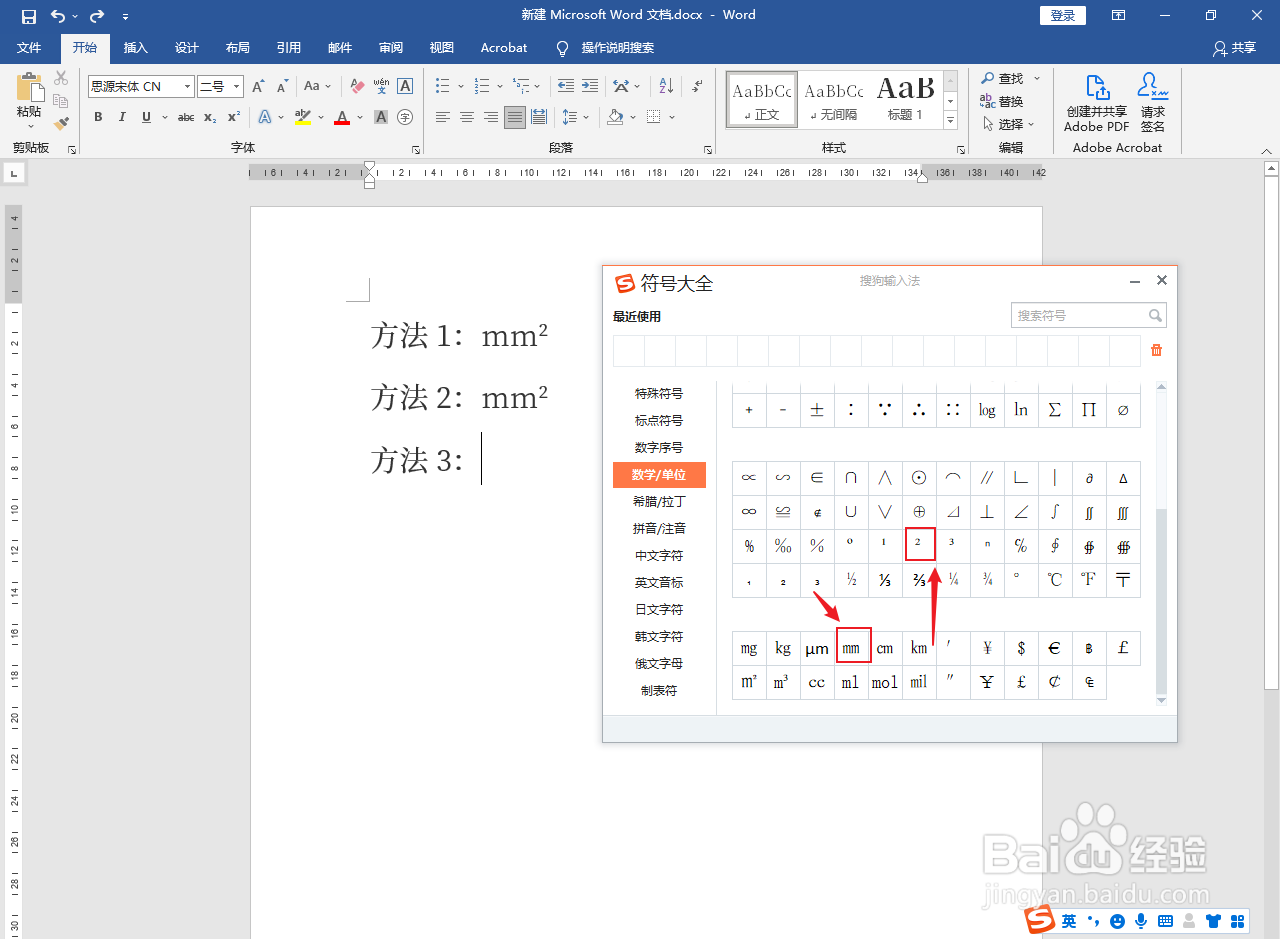Screen dimensions: 1280x939
Task: Toggle subscript formatting
Action: coord(208,117)
